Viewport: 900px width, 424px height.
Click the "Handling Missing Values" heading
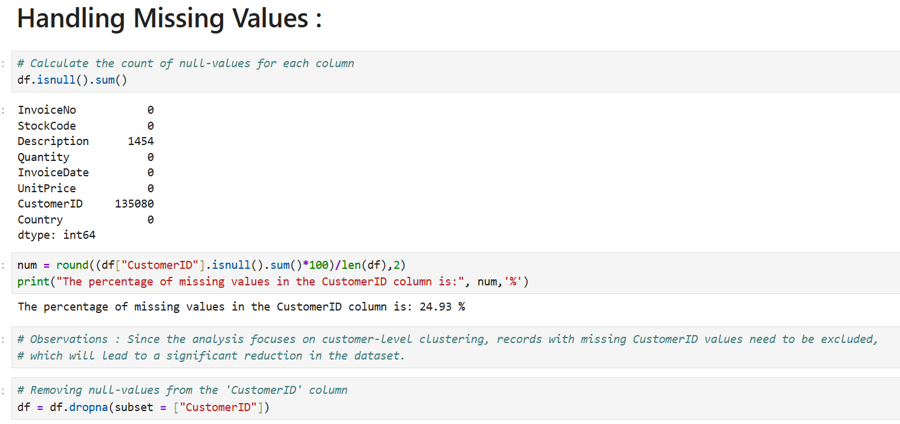[x=170, y=19]
